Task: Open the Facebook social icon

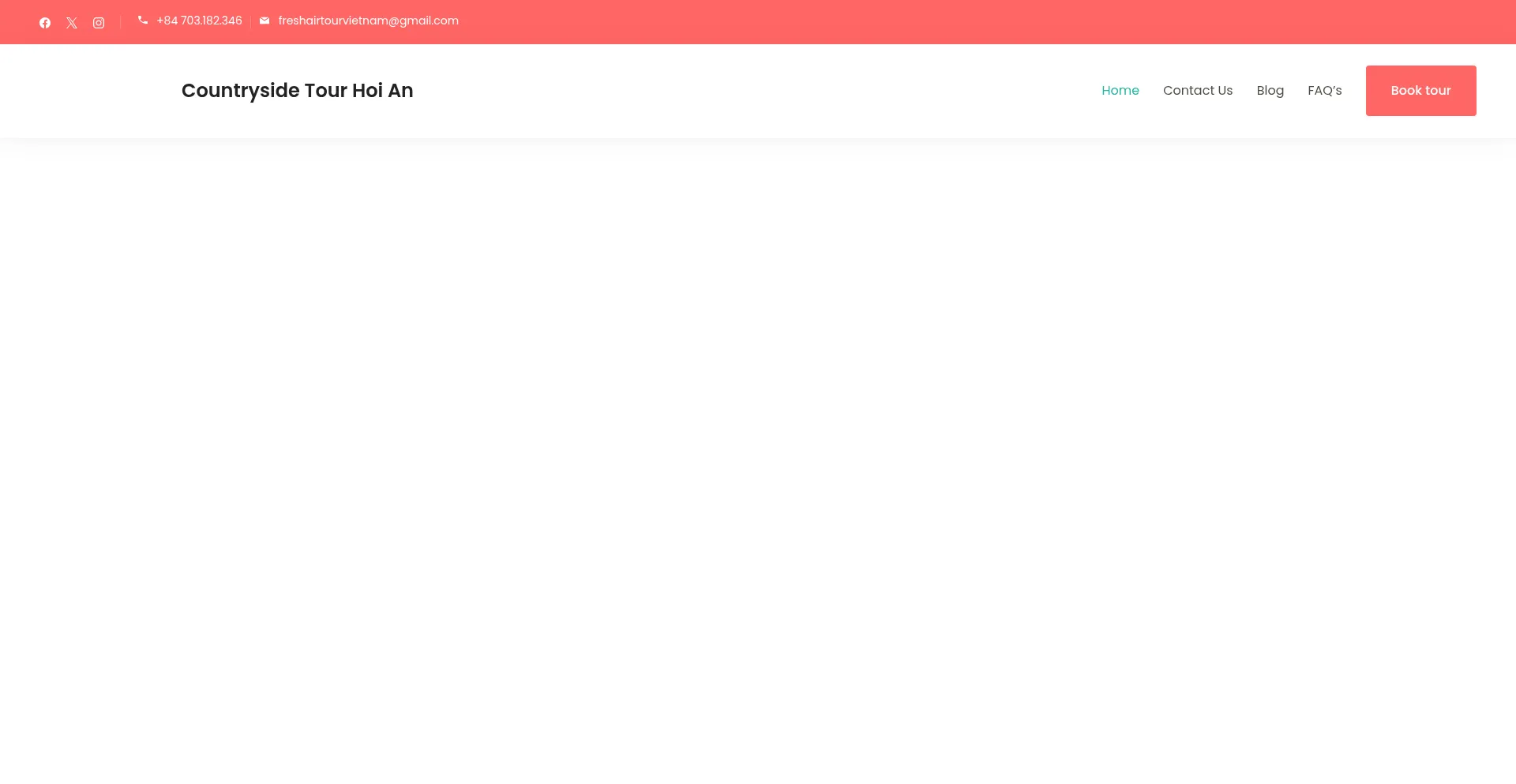Action: (45, 23)
